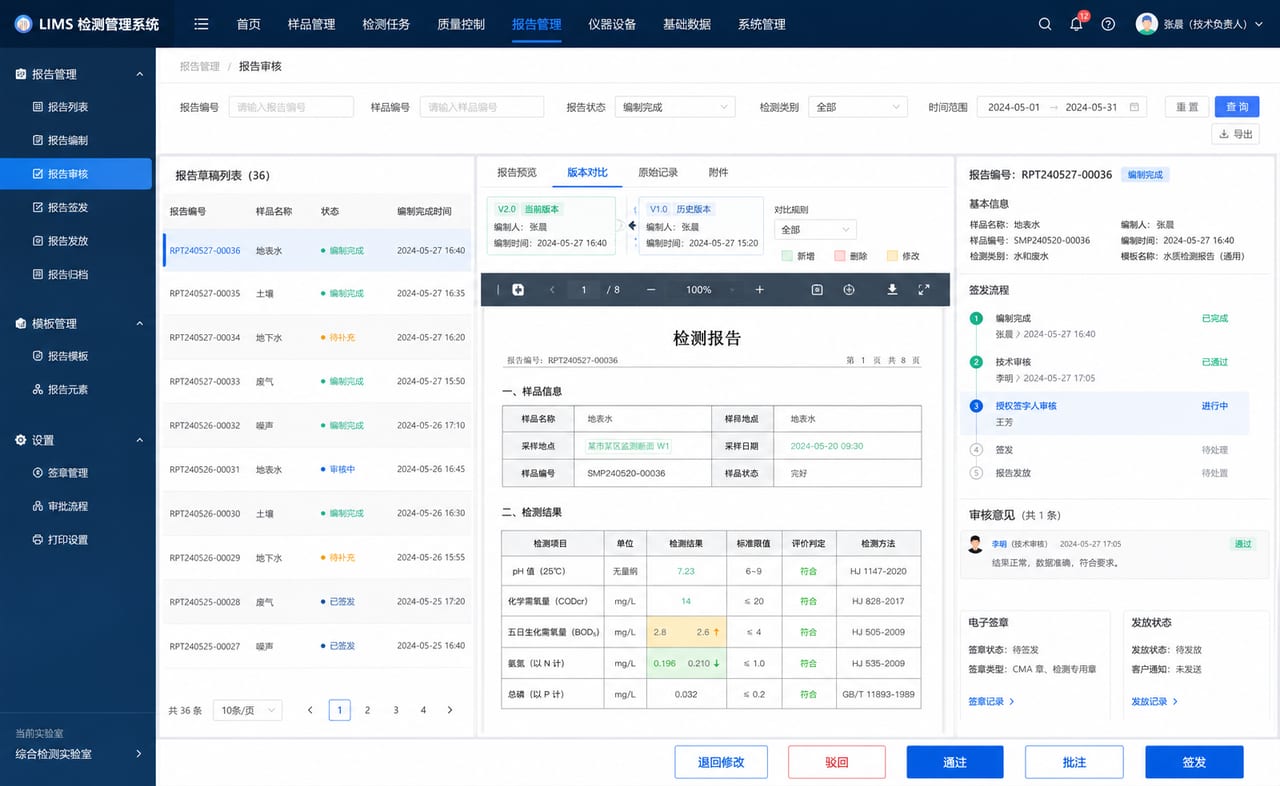1280x786 pixels.
Task: Click the 报告列表 sidebar icon
Action: pyautogui.click(x=38, y=107)
